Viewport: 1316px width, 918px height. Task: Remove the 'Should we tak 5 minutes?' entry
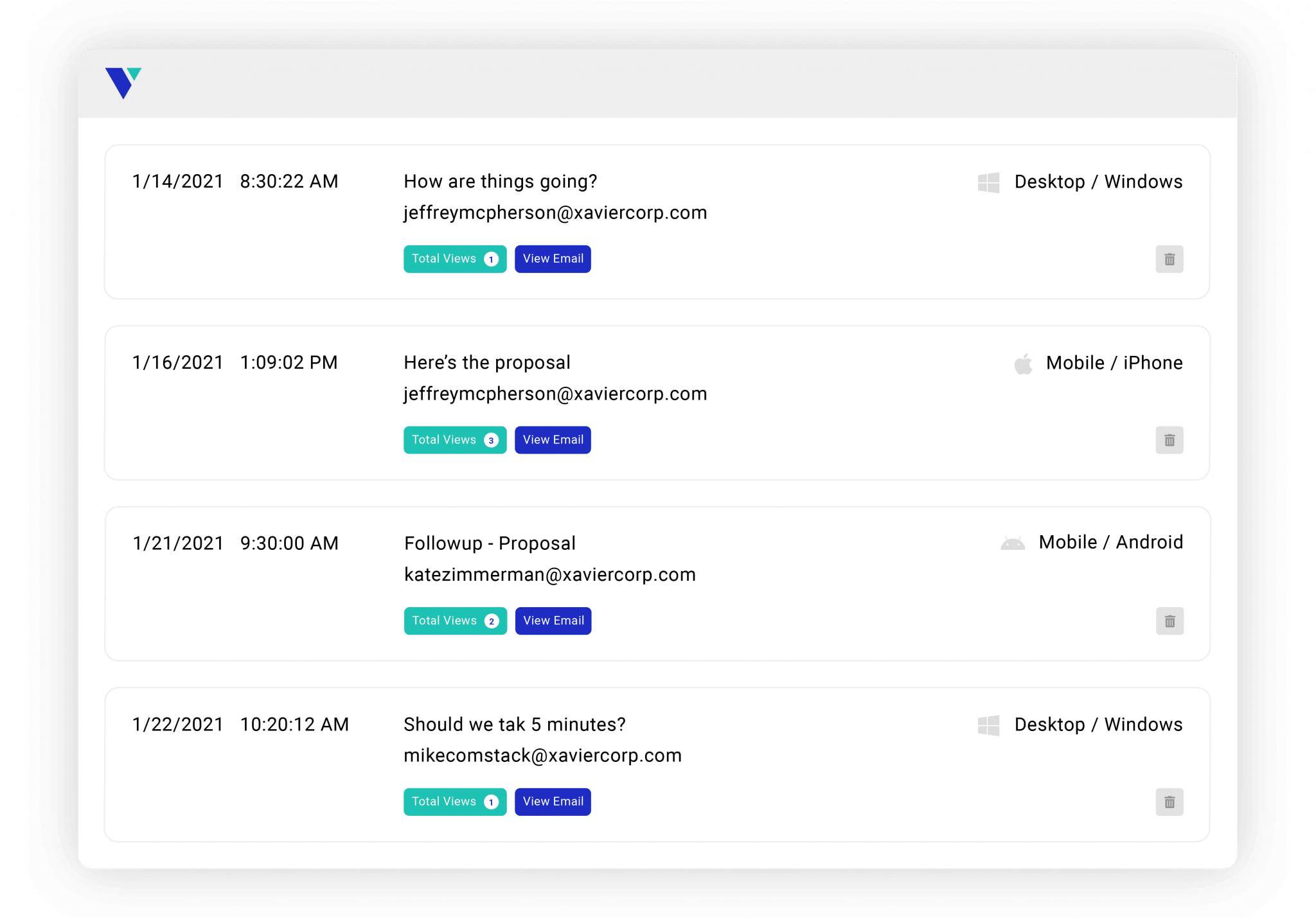click(1169, 802)
